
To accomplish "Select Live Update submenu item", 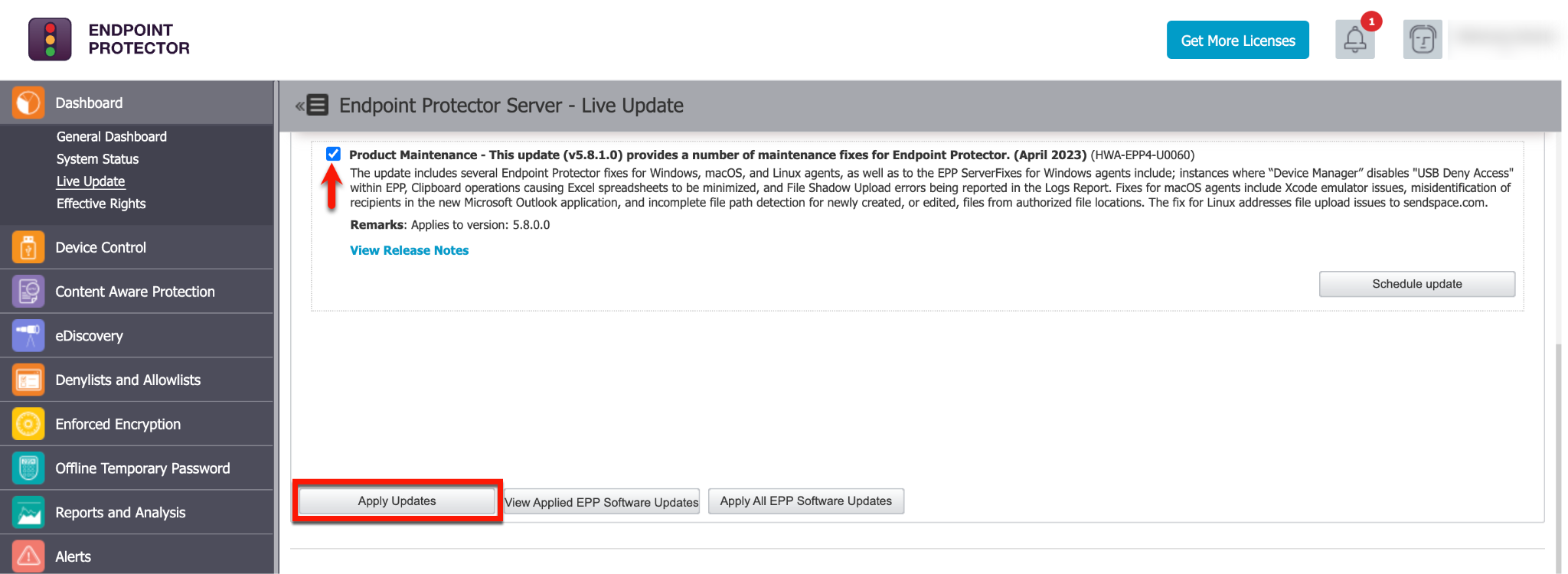I will 90,181.
